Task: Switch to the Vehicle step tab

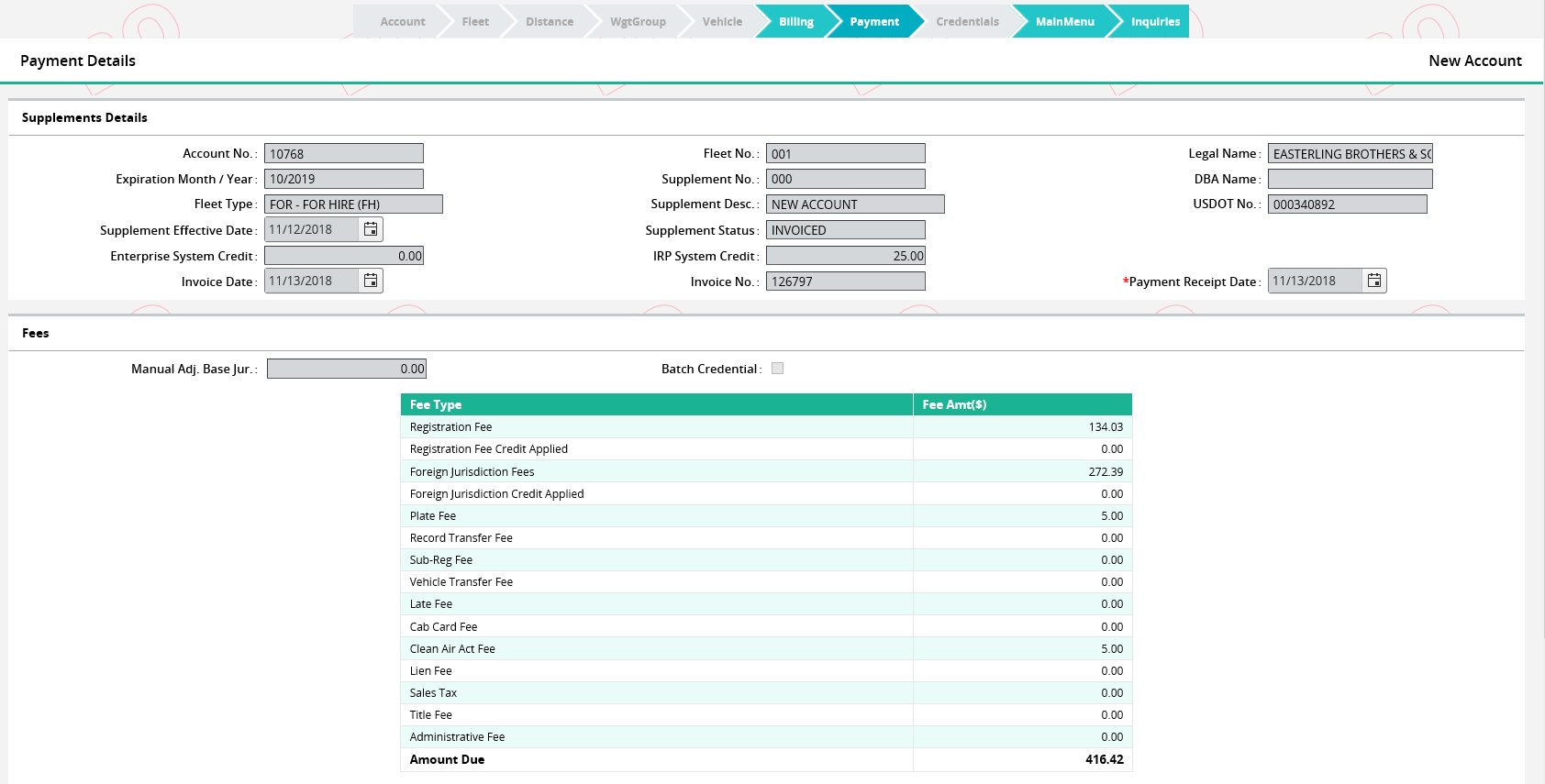Action: (722, 21)
